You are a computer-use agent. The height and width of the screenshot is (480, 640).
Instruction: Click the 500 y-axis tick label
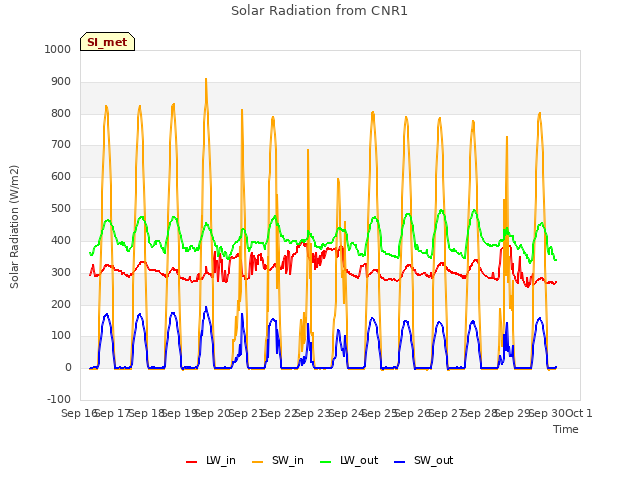[x=61, y=209]
